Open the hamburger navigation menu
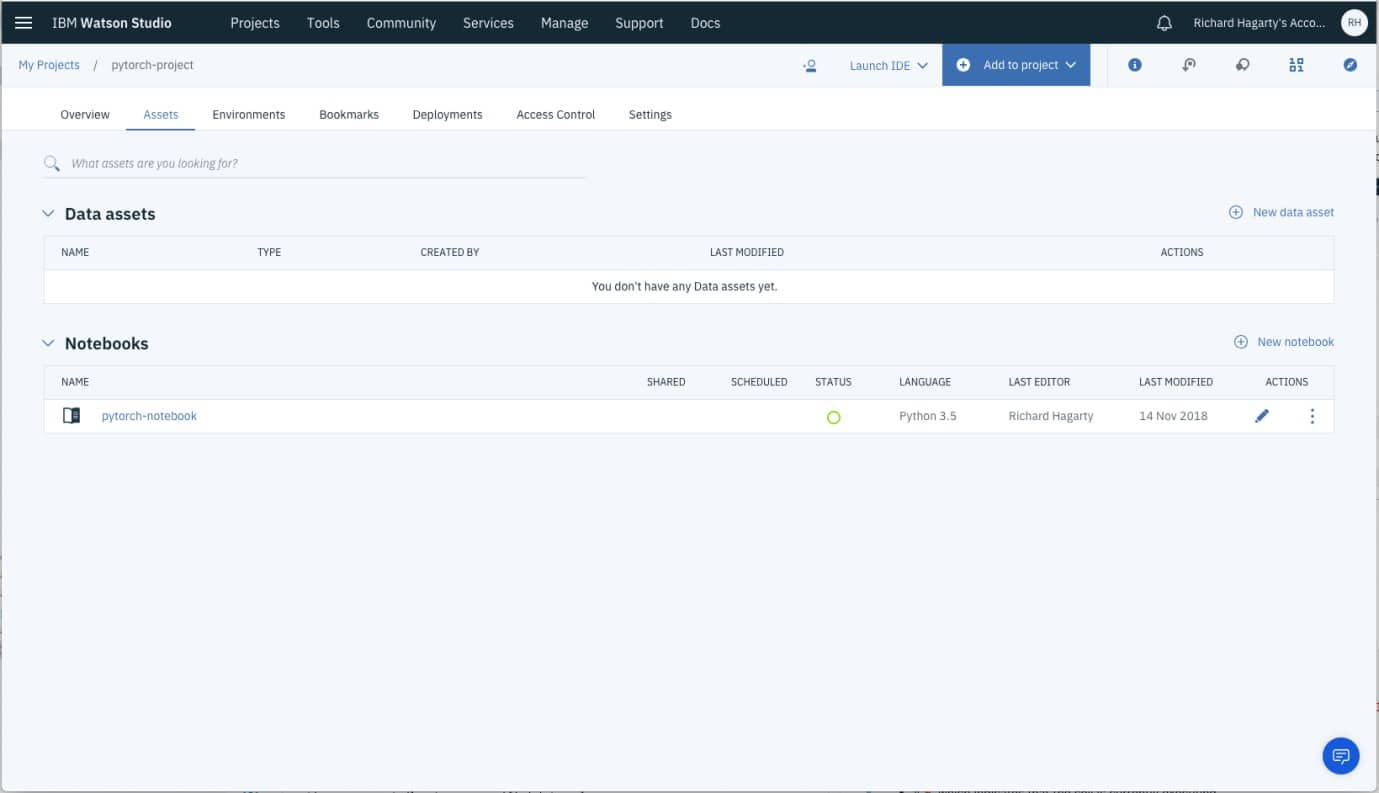 pyautogui.click(x=23, y=23)
